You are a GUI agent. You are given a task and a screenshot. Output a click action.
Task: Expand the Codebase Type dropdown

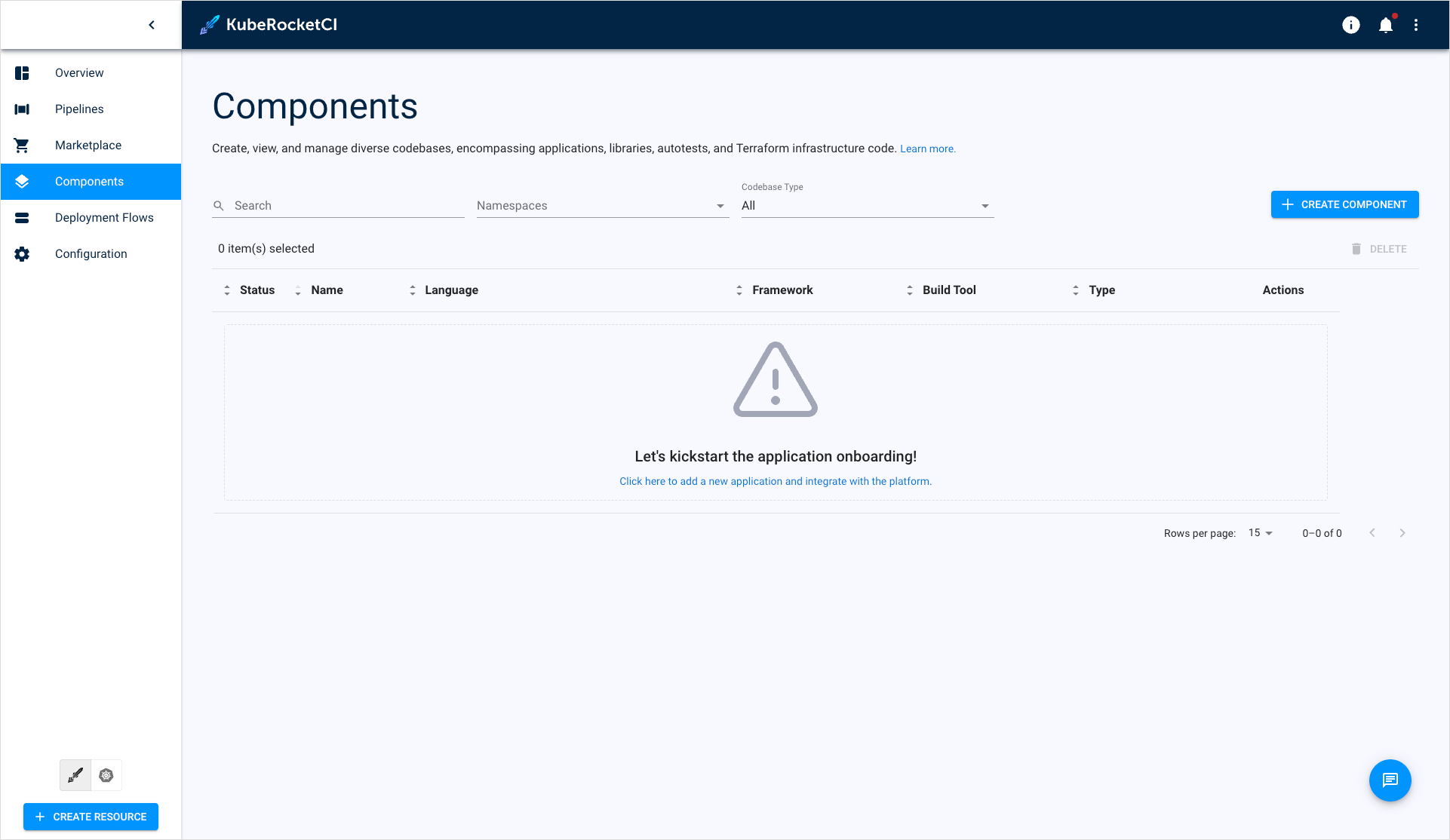[x=985, y=206]
